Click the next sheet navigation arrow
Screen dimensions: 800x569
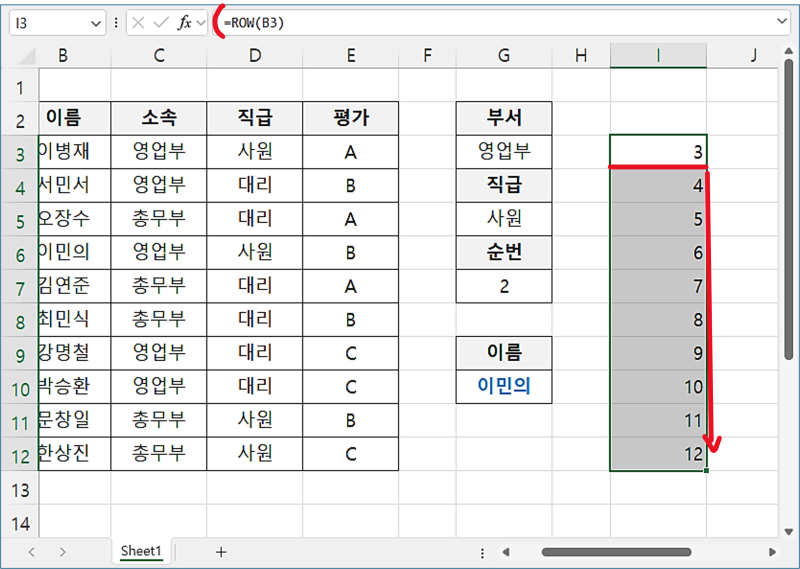click(62, 551)
